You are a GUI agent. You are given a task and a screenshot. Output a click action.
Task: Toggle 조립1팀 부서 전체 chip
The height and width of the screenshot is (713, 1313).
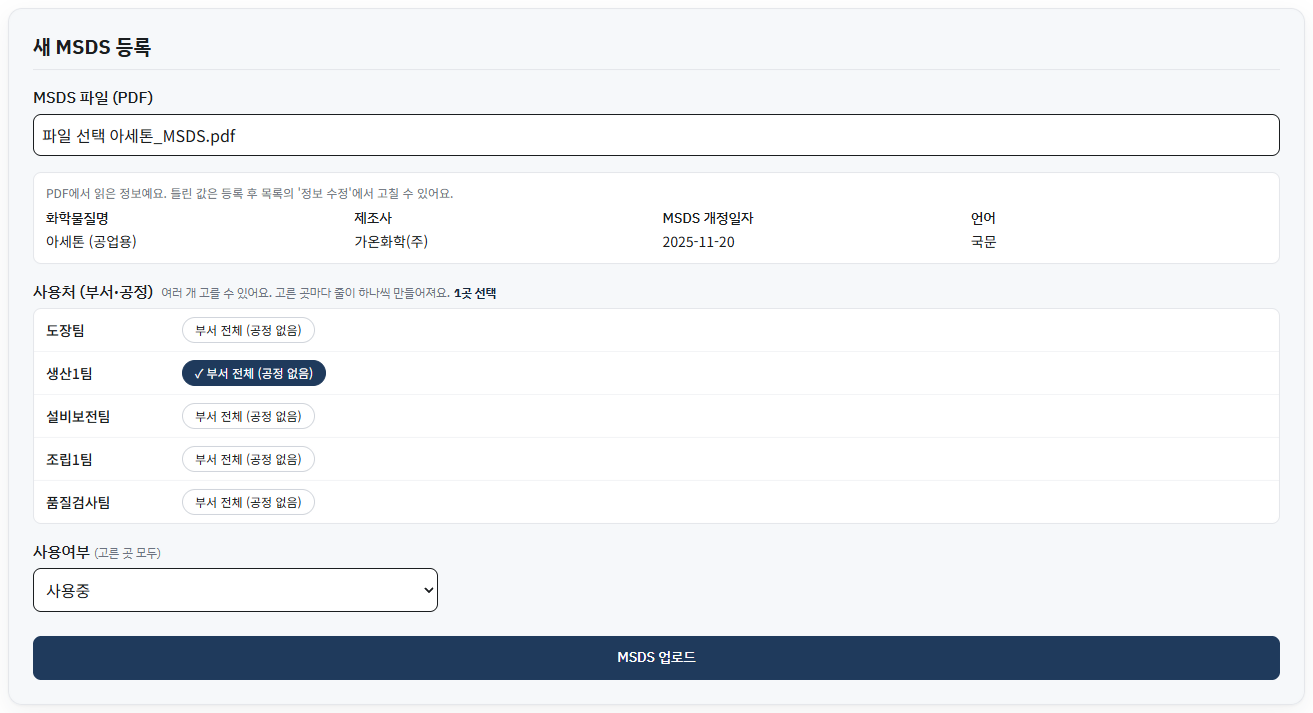pos(248,459)
